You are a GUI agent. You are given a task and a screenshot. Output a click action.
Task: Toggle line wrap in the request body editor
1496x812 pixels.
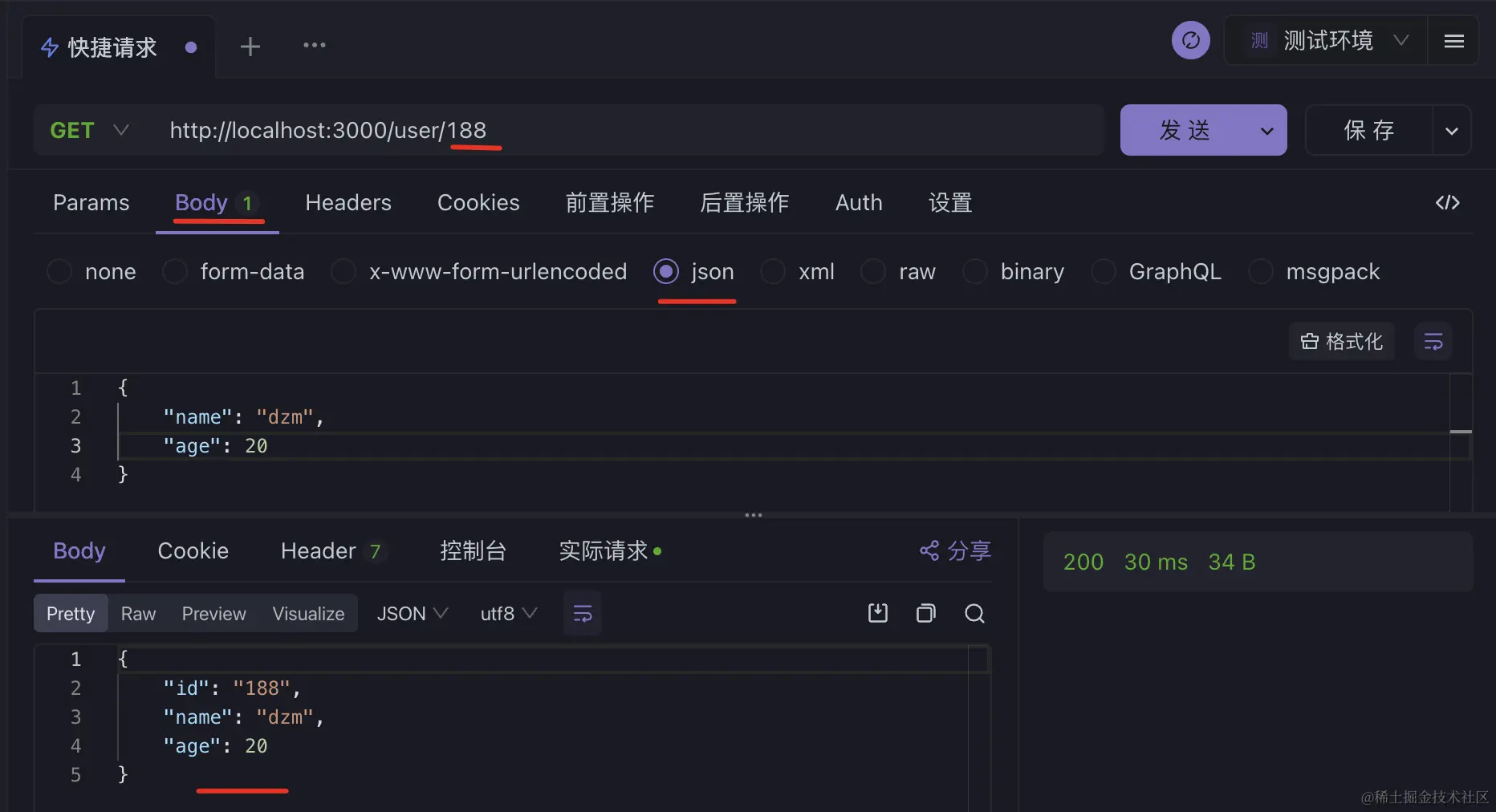[x=1433, y=341]
